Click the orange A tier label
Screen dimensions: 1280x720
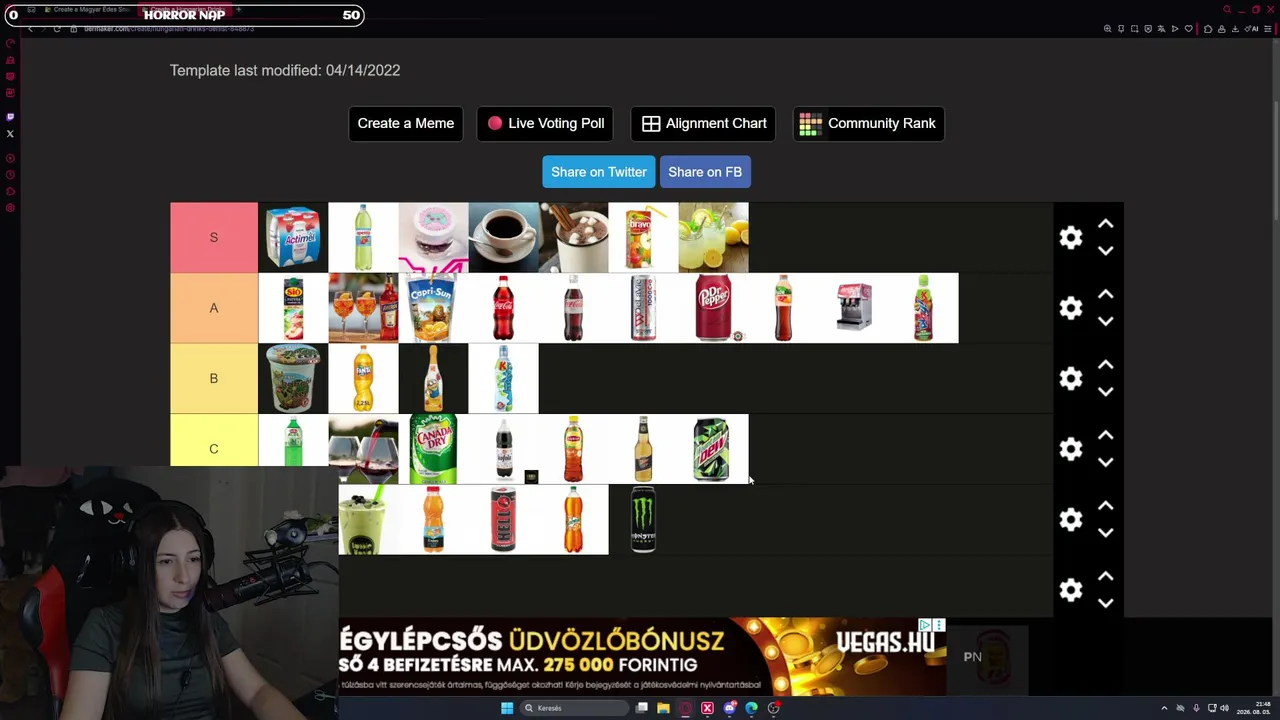pos(214,308)
